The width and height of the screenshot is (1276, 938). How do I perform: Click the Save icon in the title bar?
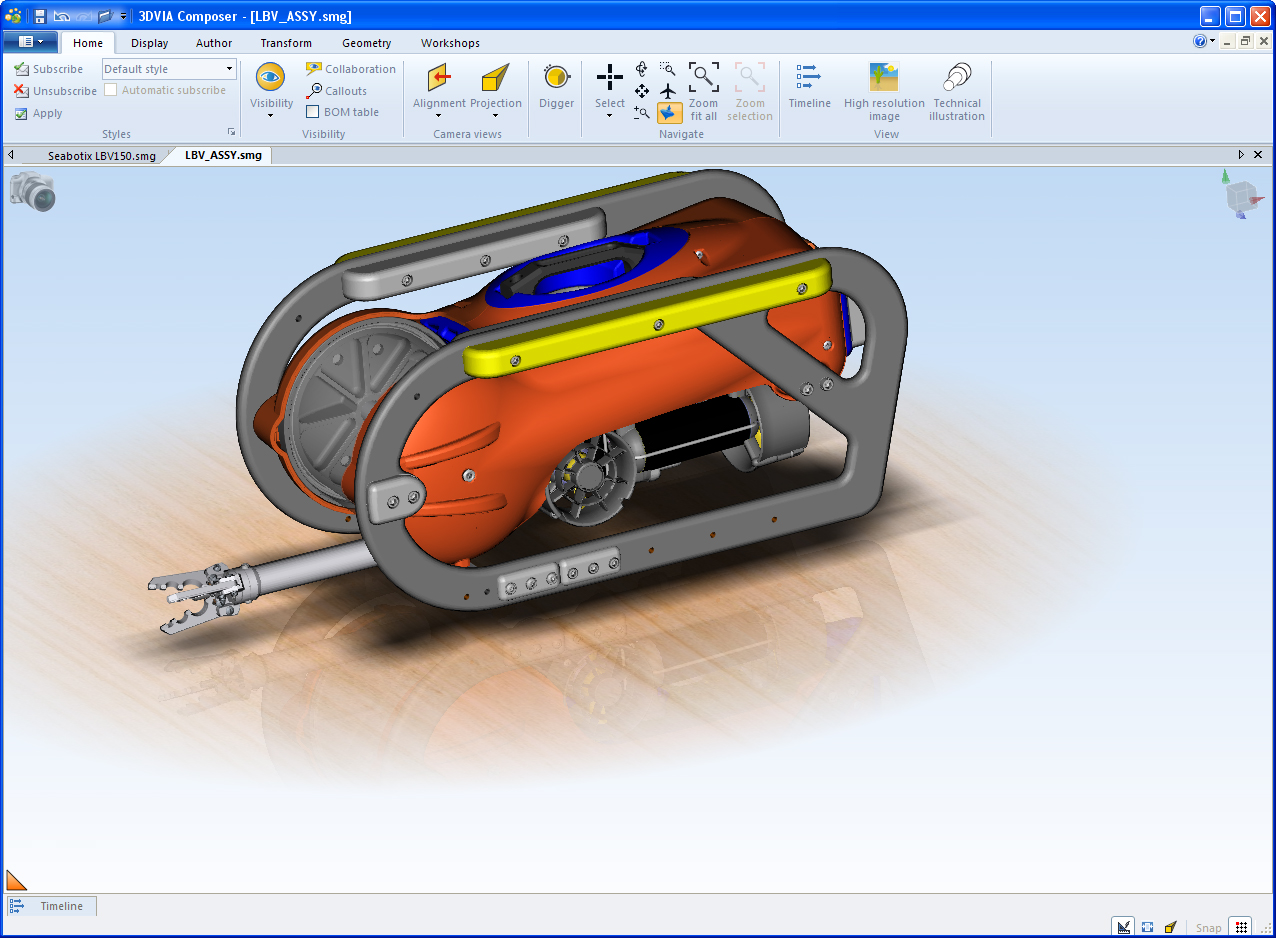[x=40, y=16]
